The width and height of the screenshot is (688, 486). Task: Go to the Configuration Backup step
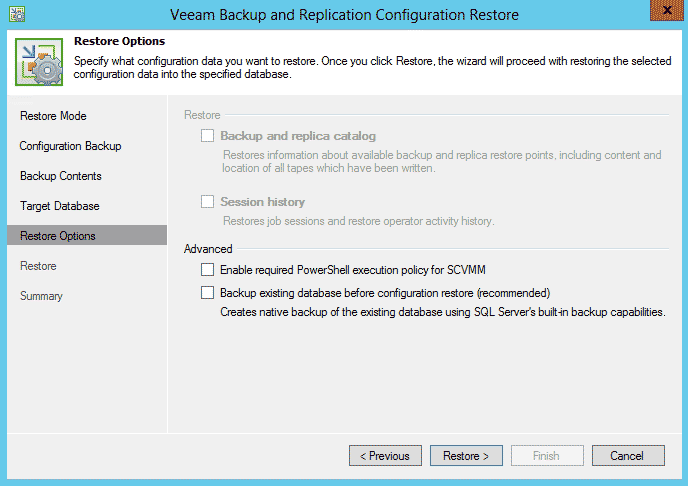click(x=70, y=146)
